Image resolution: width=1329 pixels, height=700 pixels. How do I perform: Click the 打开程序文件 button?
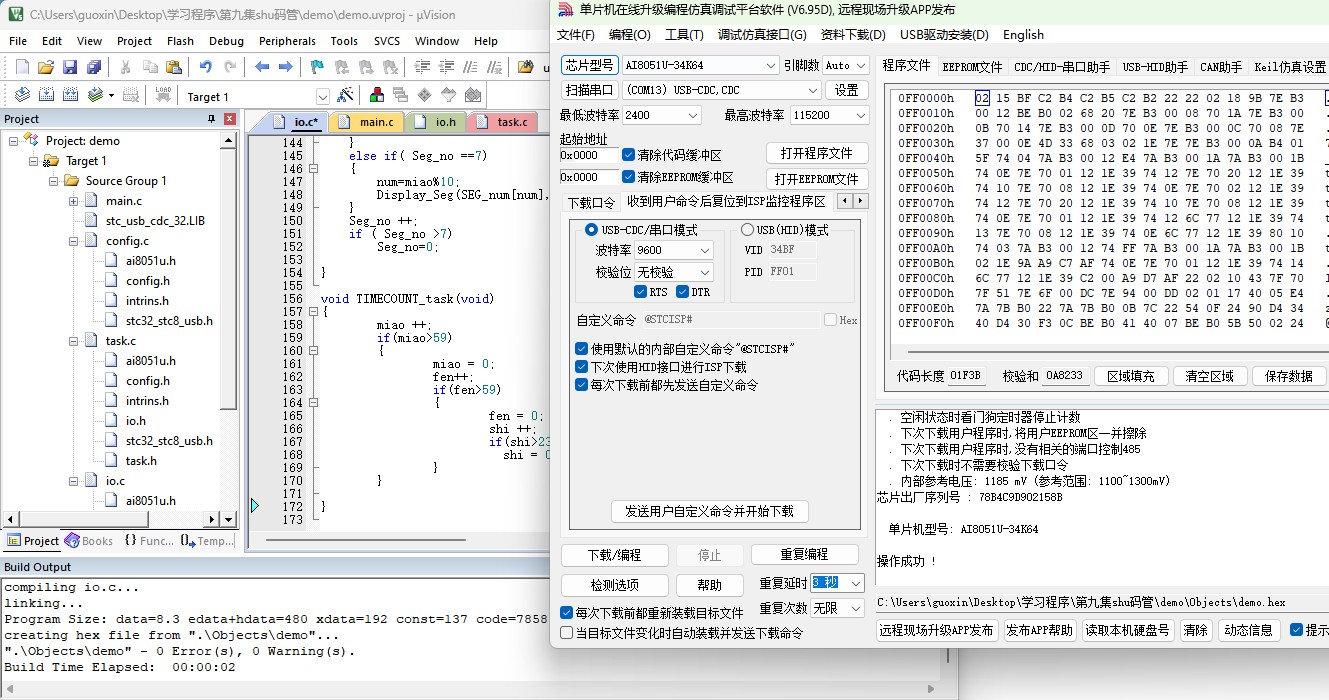click(817, 153)
